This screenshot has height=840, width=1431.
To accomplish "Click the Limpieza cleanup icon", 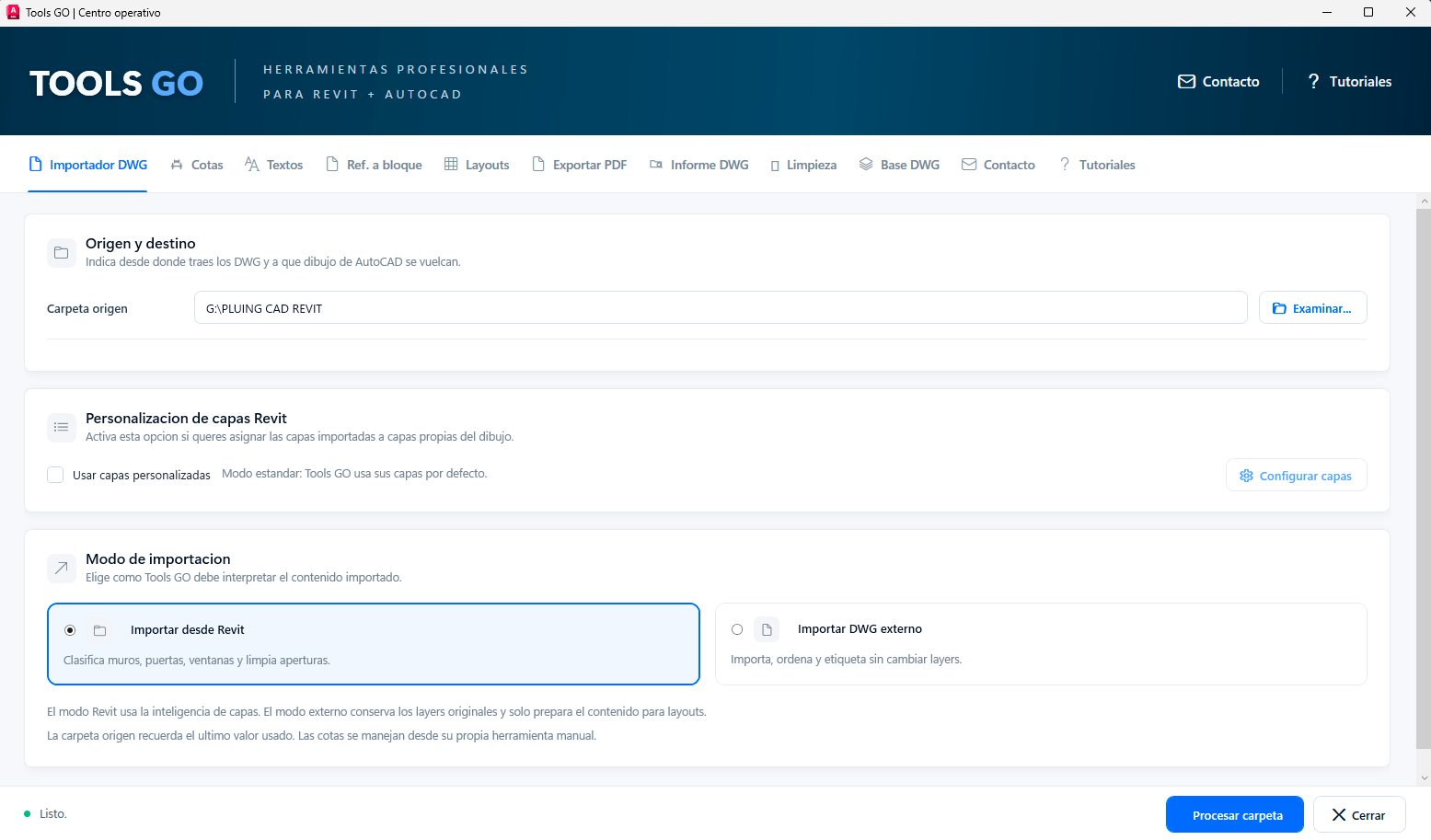I will (x=775, y=166).
